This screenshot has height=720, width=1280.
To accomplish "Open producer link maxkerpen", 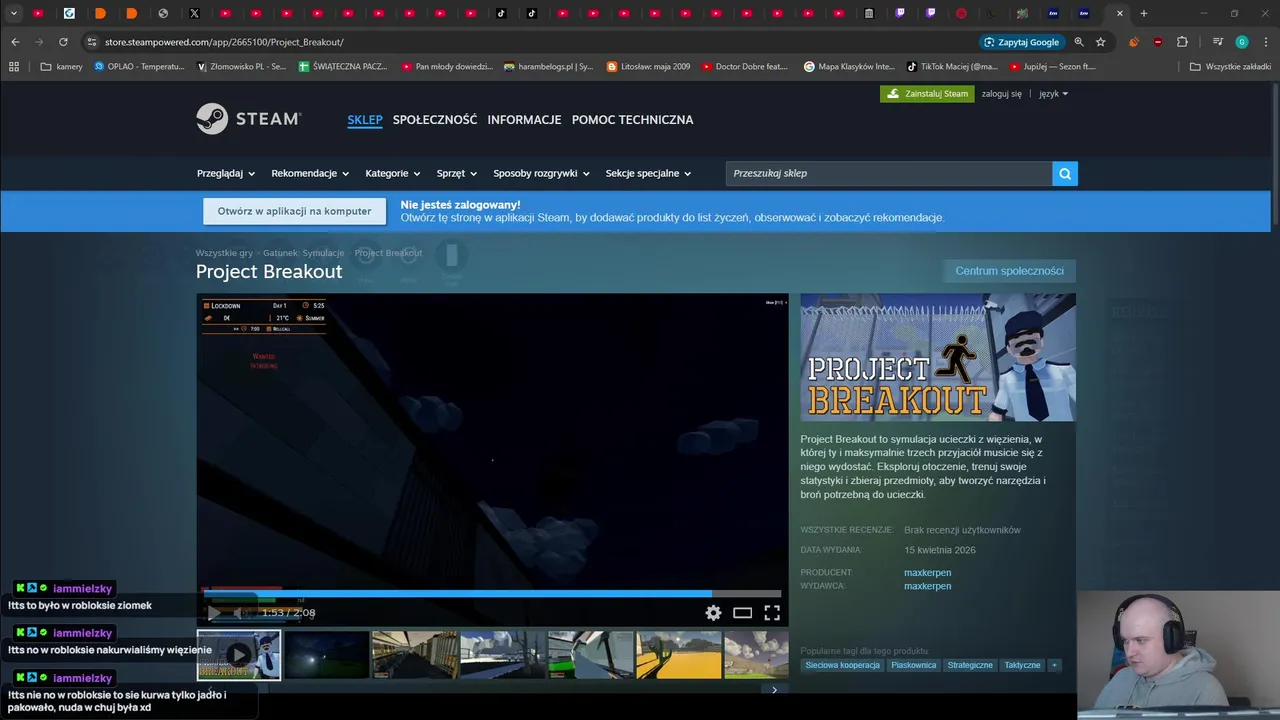I will coord(927,573).
